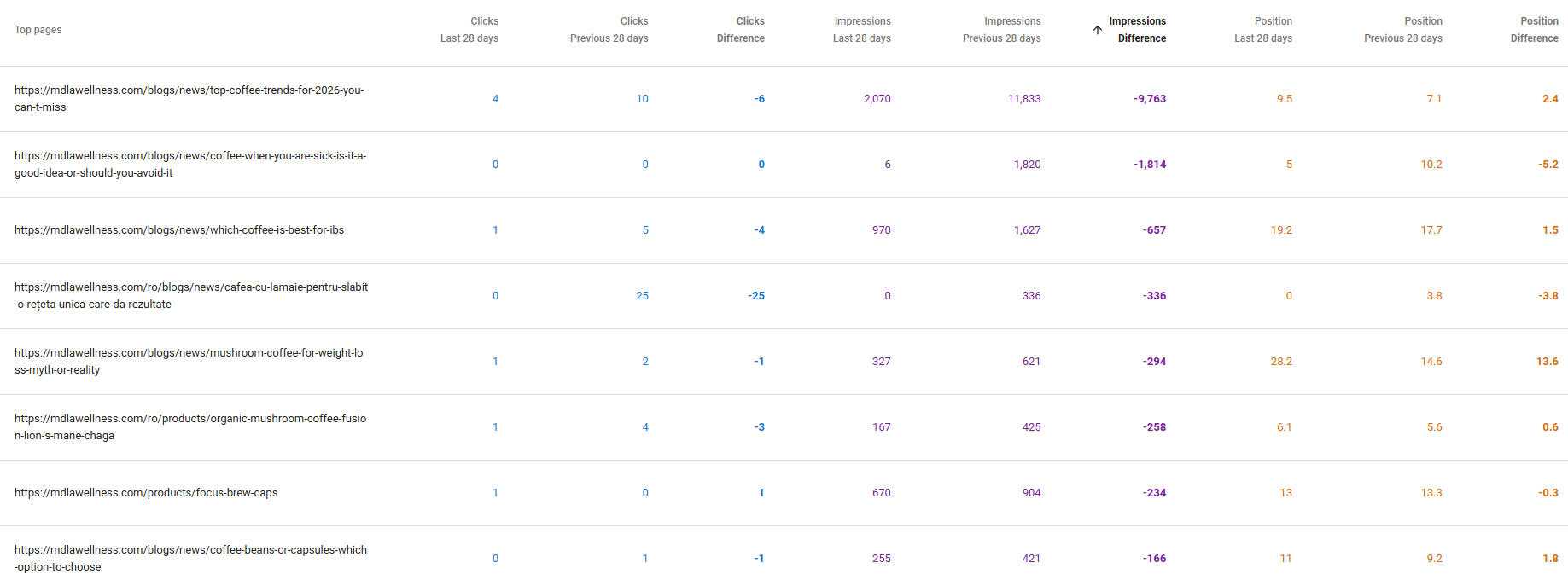1568x580 pixels.
Task: Click the Top pages column header
Action: pyautogui.click(x=38, y=30)
